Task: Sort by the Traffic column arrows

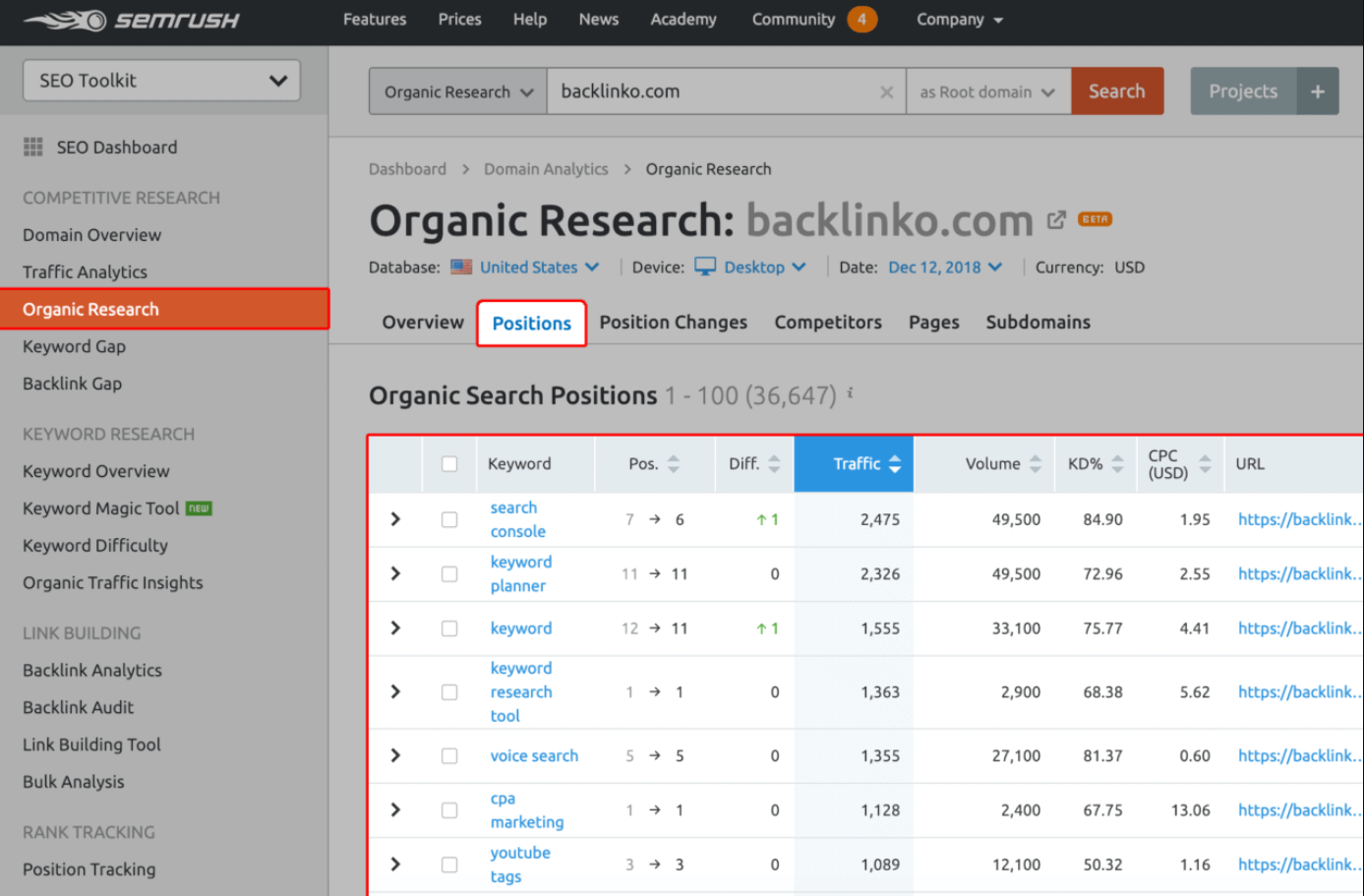Action: [893, 463]
